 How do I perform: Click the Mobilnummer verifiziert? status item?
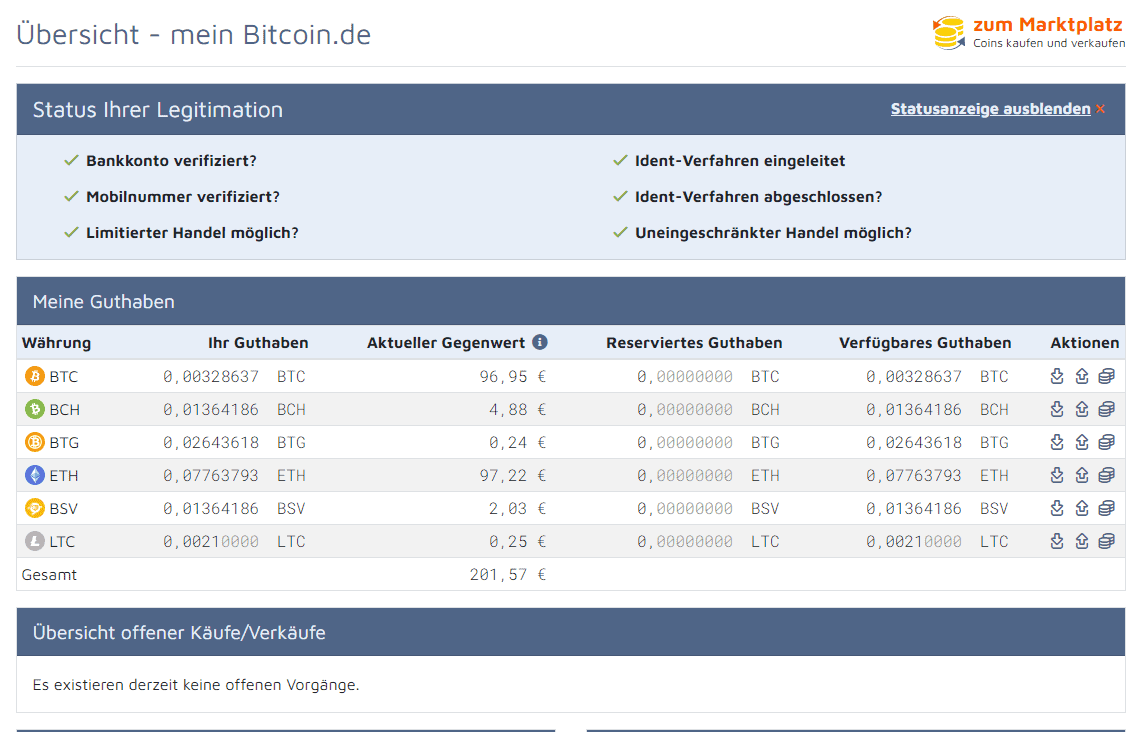(x=183, y=197)
